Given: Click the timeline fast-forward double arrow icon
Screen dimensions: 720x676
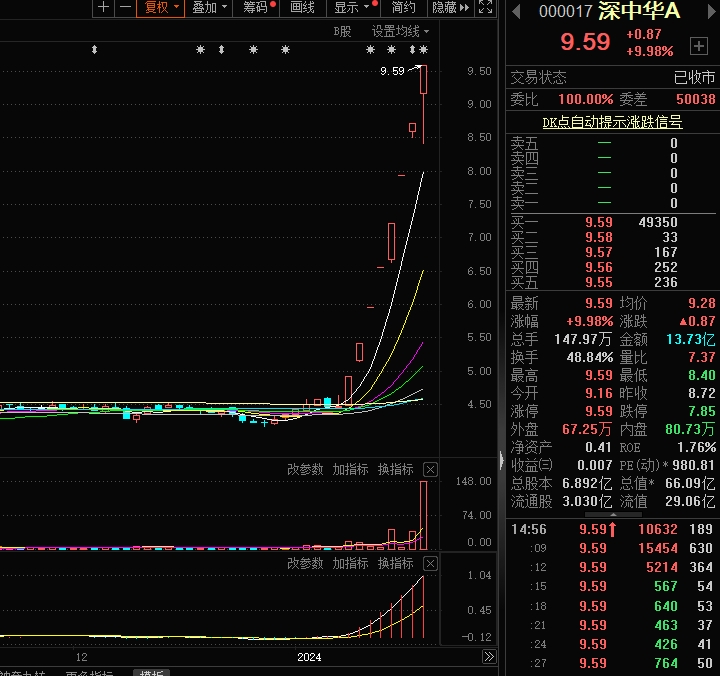Looking at the screenshot, I should tap(488, 657).
